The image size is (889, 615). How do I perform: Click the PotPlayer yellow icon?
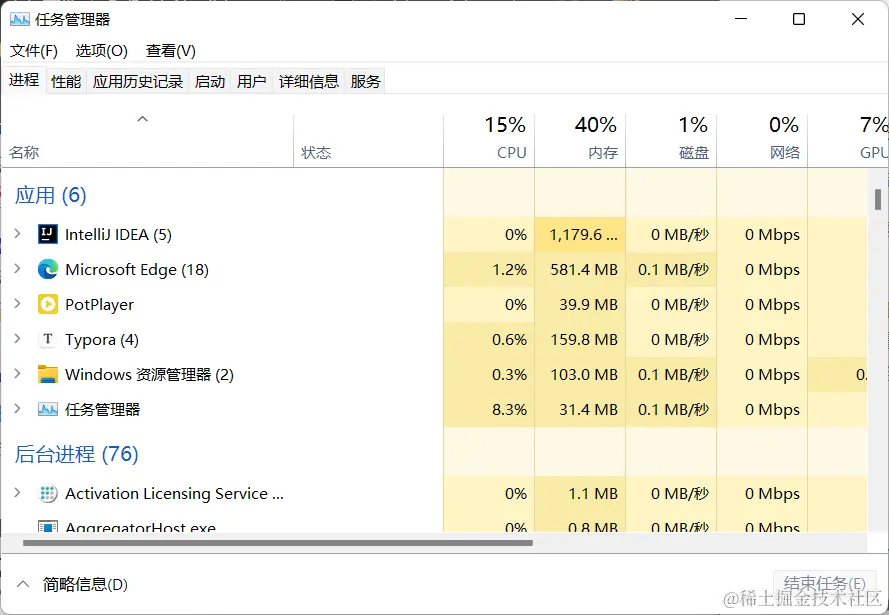[x=48, y=304]
